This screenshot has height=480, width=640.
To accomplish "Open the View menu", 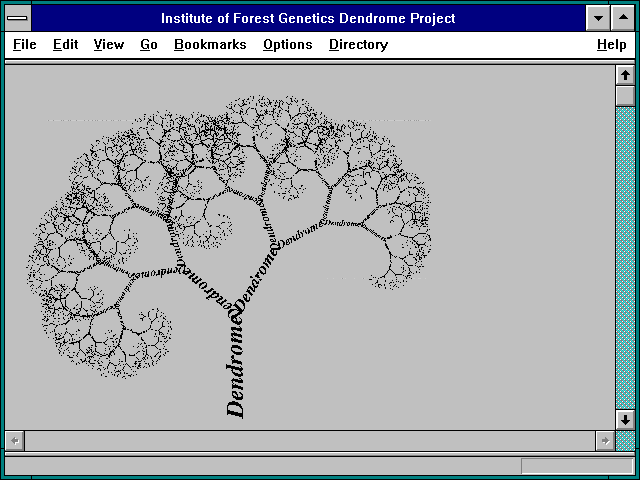I will (x=109, y=44).
